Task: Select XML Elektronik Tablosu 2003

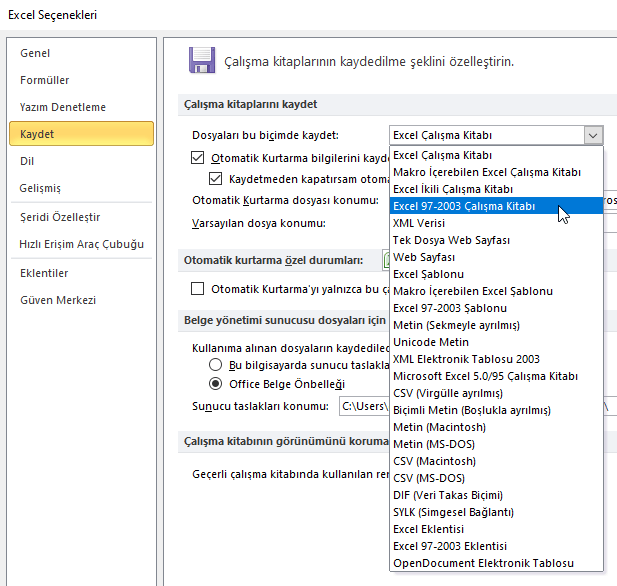Action: point(496,359)
